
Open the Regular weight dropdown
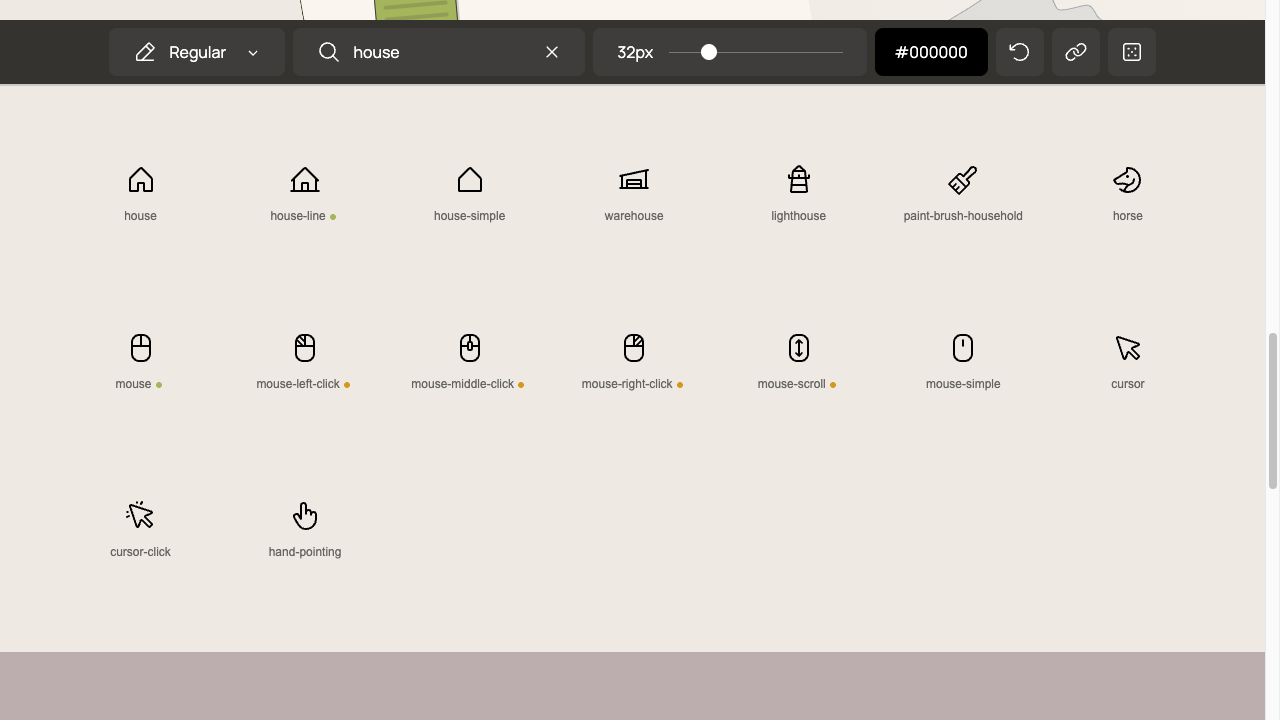coord(197,52)
